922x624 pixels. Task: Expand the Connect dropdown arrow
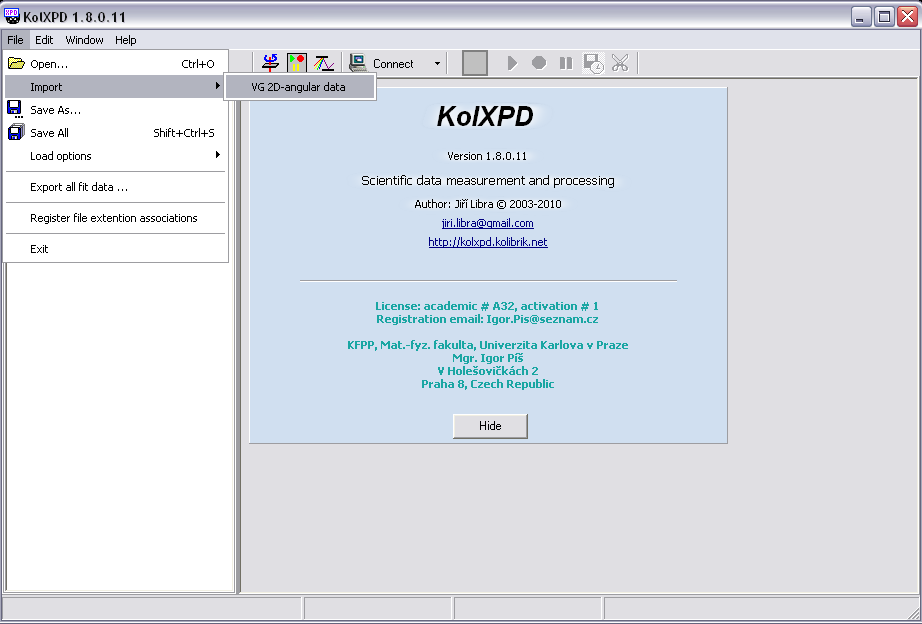tap(437, 64)
